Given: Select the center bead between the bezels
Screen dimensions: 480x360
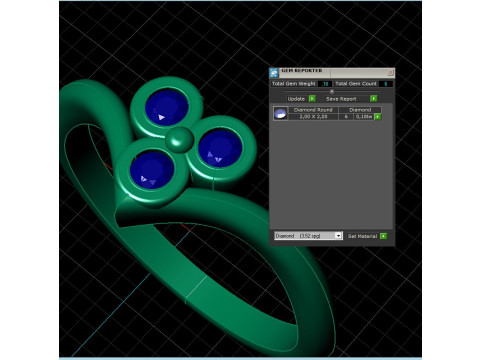Looking at the screenshot, I should 180,140.
